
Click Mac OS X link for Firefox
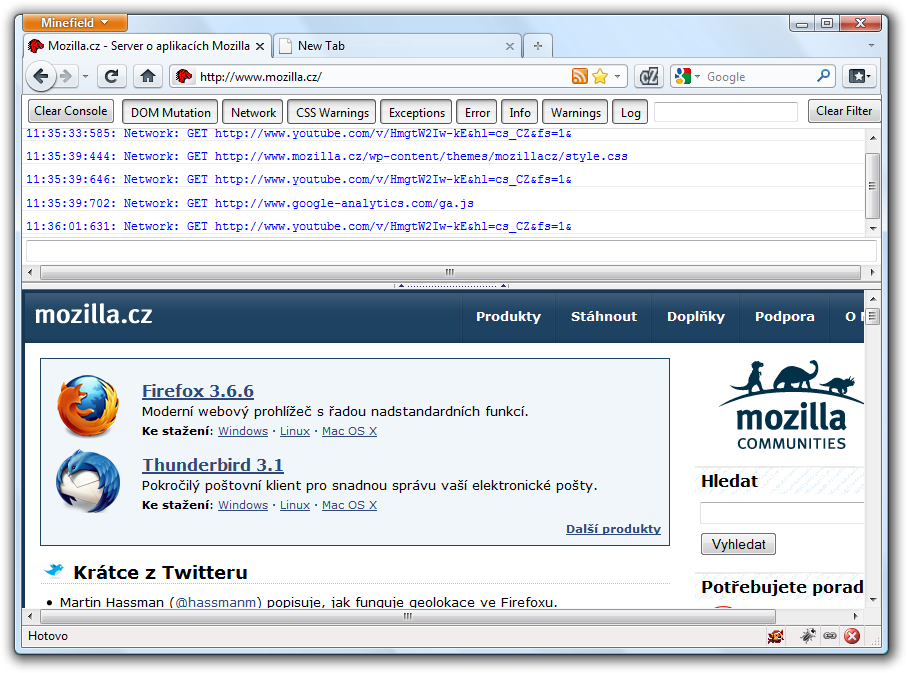pos(349,431)
